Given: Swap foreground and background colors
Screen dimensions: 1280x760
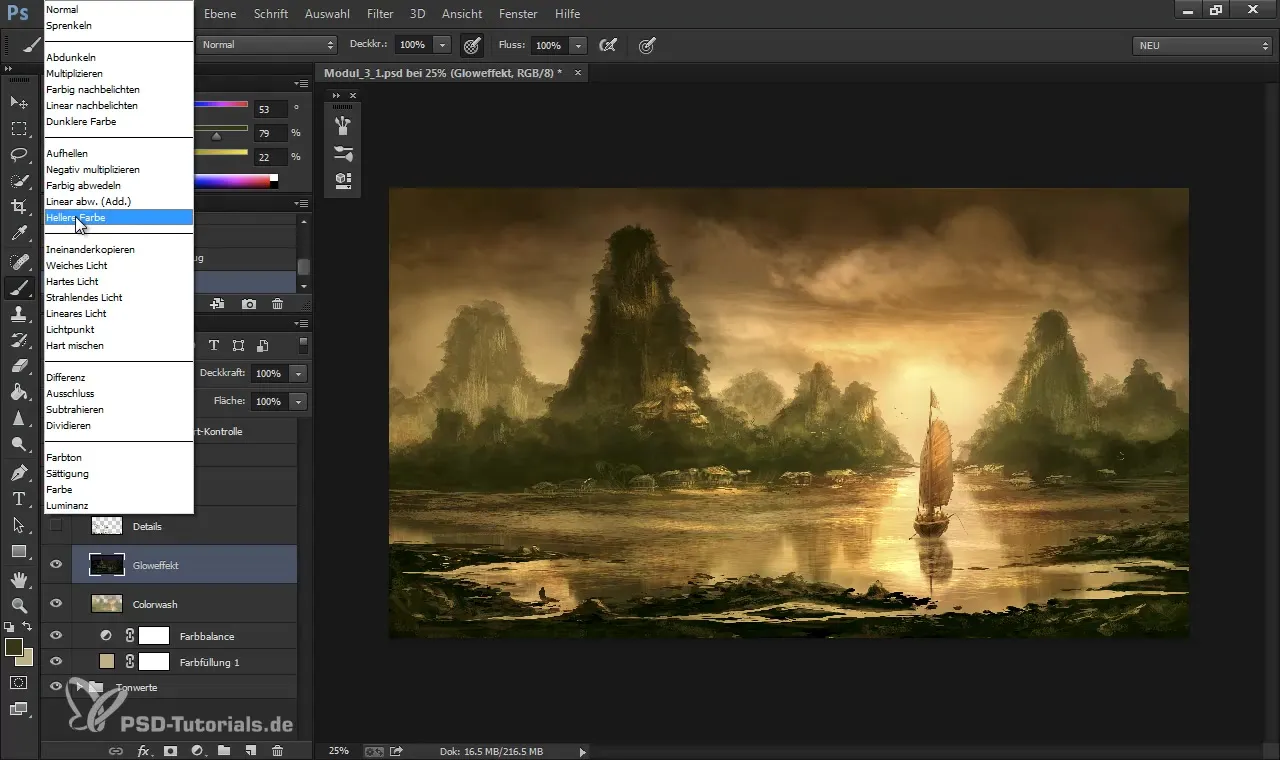Looking at the screenshot, I should (x=28, y=626).
